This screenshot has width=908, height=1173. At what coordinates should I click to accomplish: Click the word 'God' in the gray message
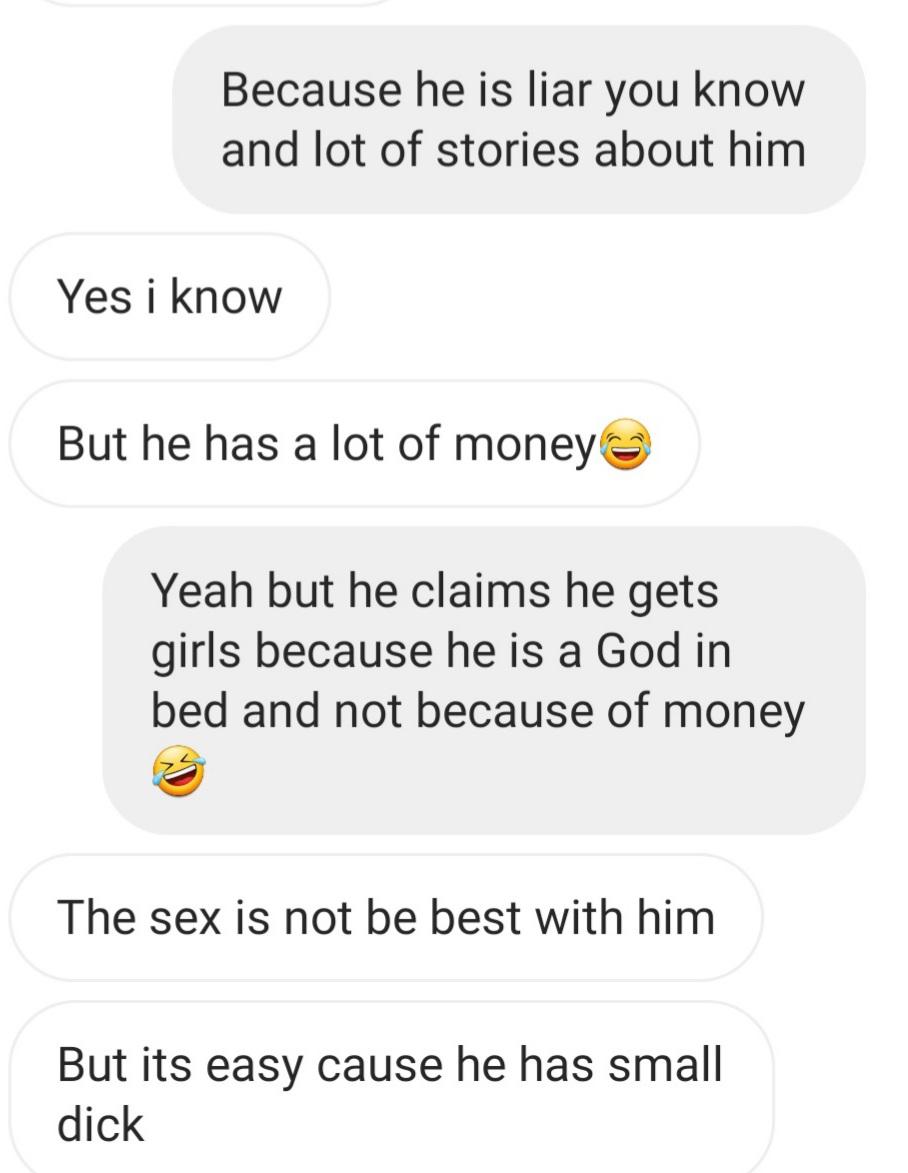click(639, 650)
